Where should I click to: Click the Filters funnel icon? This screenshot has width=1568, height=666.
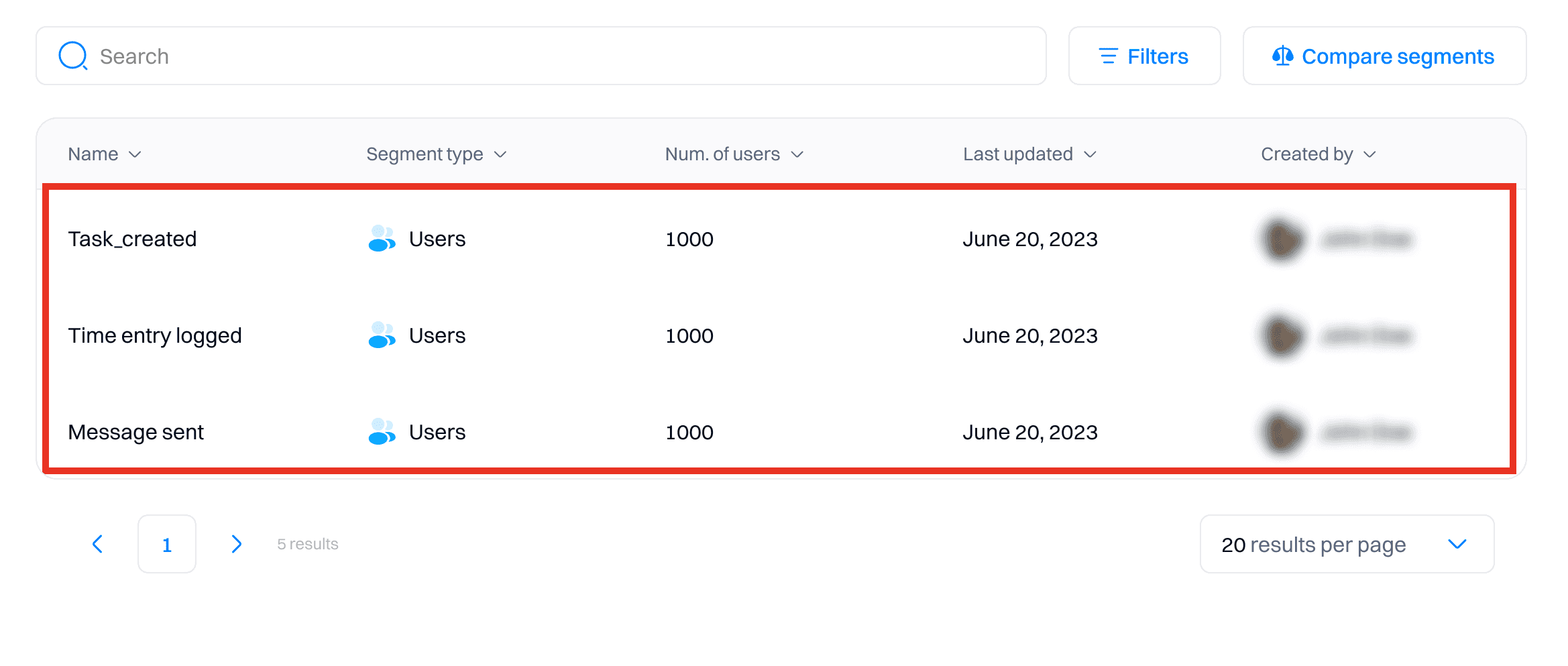pyautogui.click(x=1108, y=56)
